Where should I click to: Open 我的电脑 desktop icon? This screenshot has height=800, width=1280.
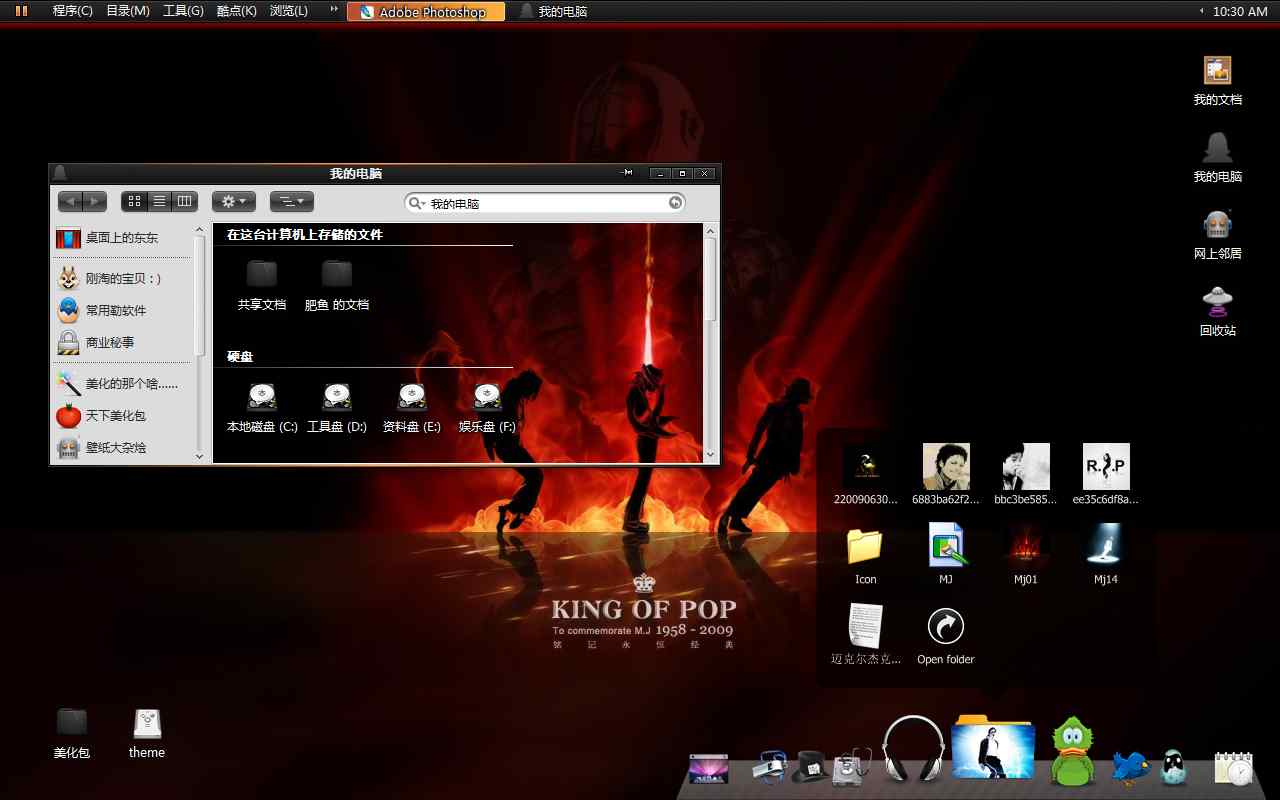click(x=1217, y=157)
